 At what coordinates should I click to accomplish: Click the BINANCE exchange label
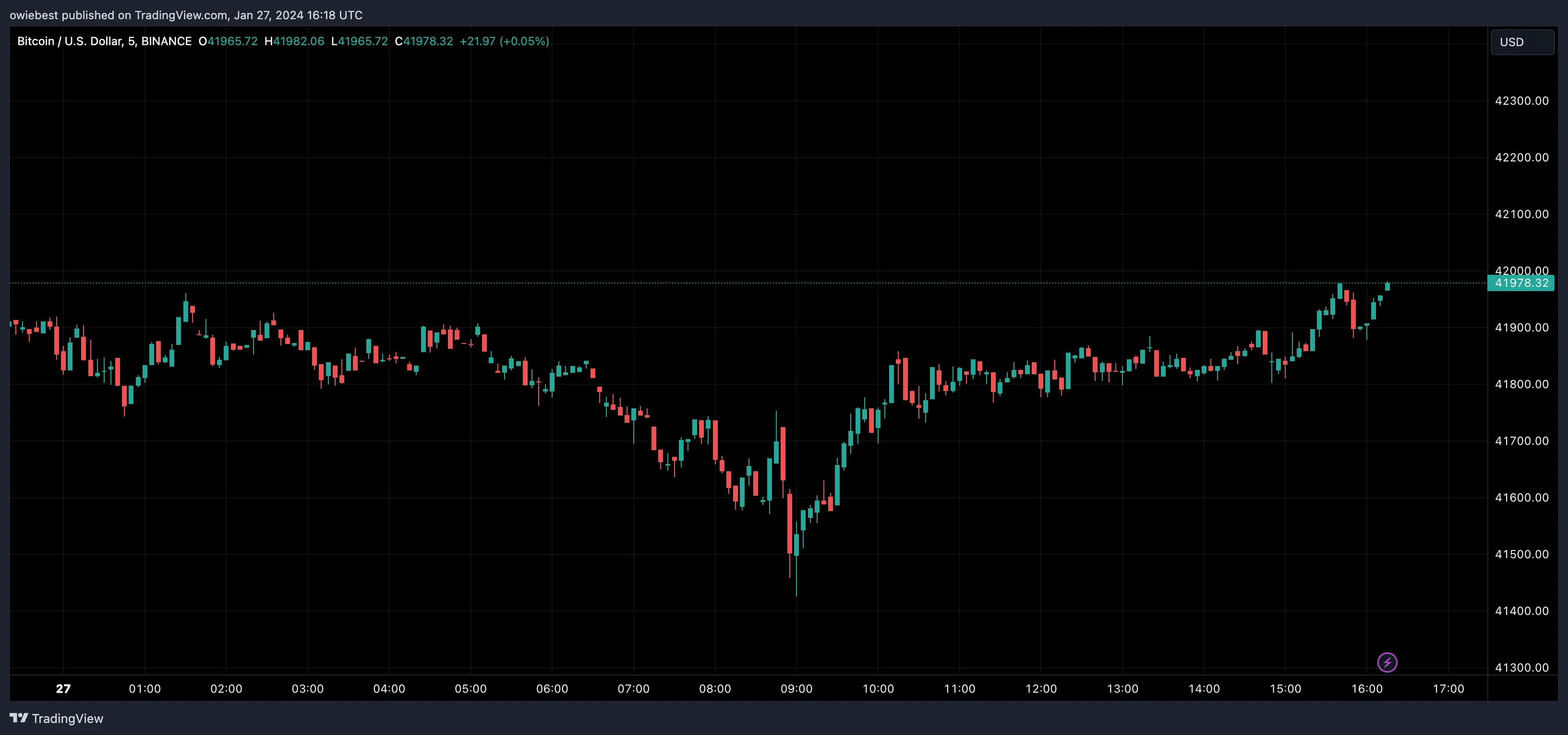click(166, 41)
